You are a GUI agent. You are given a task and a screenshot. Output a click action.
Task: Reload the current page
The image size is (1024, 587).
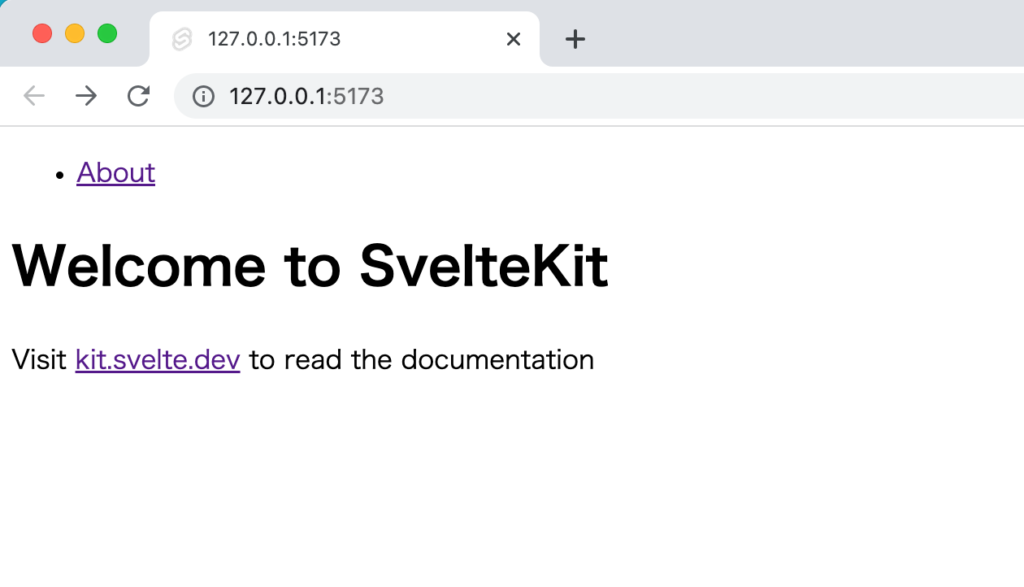[139, 96]
